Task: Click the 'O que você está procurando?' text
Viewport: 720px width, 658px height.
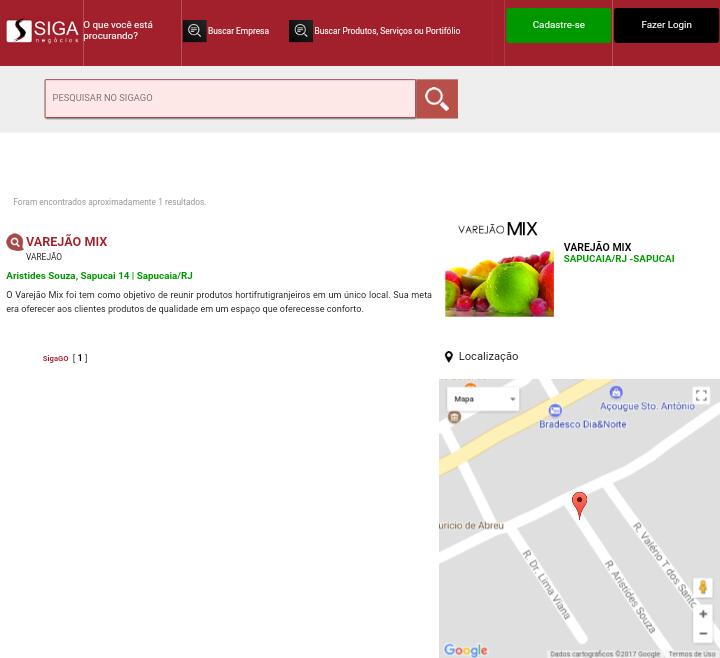Action: (x=118, y=30)
